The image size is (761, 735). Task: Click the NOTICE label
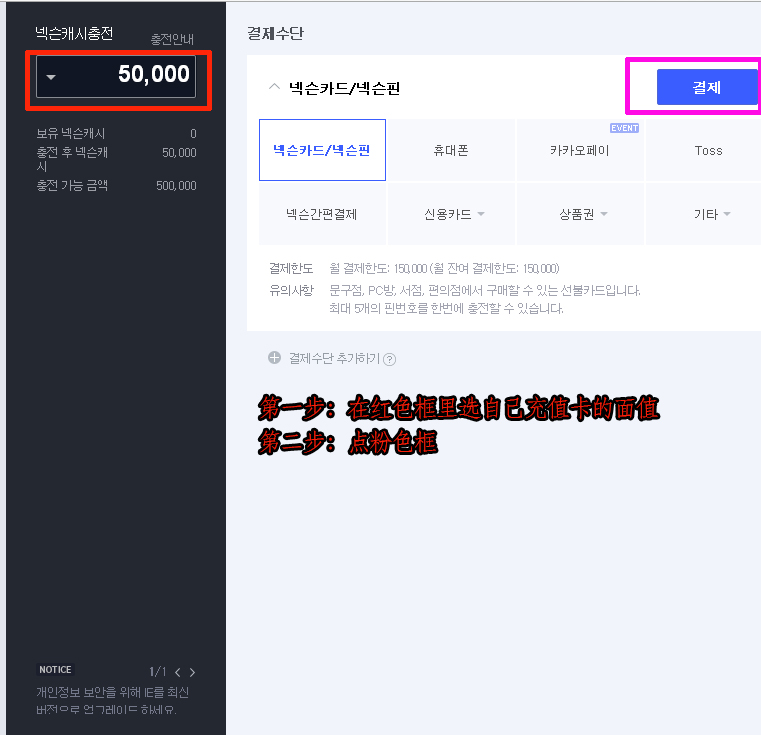coord(55,669)
